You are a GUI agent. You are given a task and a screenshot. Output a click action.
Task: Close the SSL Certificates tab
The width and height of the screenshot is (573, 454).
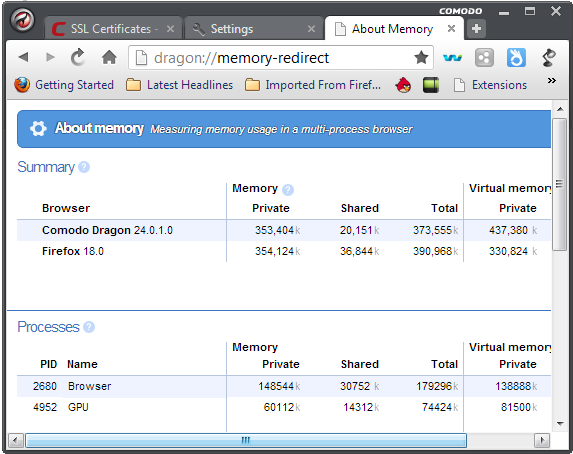click(170, 29)
